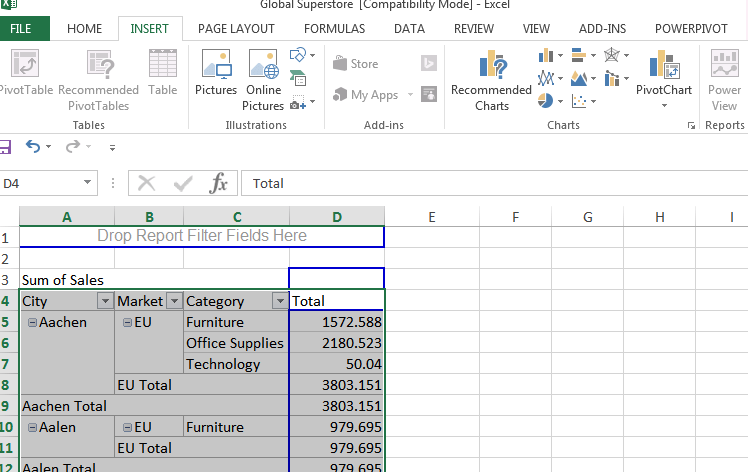The image size is (748, 472).
Task: Insert a Radar or Stock chart
Action: click(612, 55)
